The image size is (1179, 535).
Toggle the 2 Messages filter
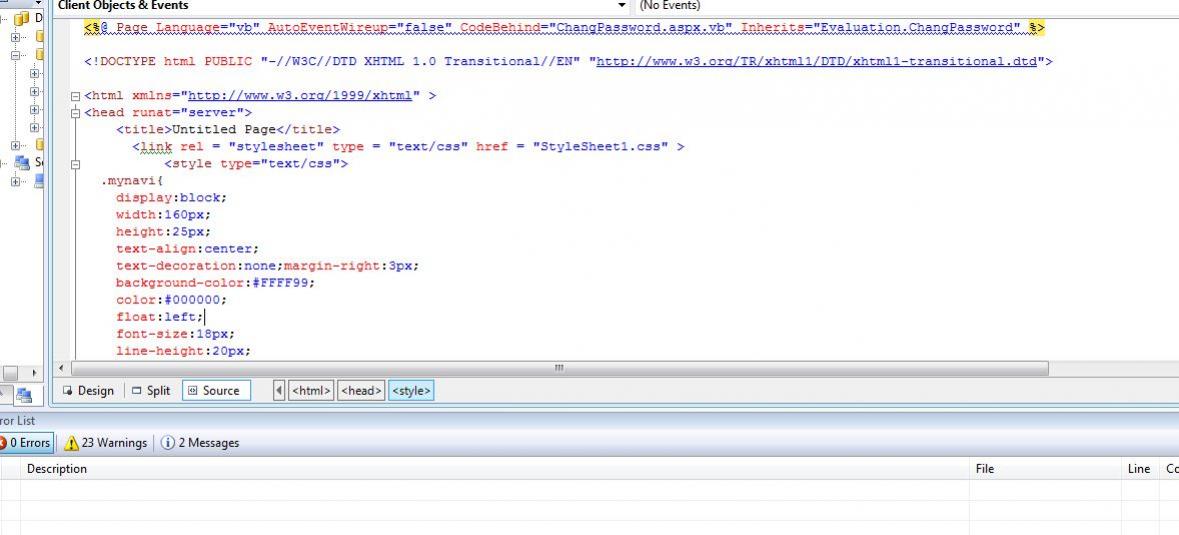(200, 443)
